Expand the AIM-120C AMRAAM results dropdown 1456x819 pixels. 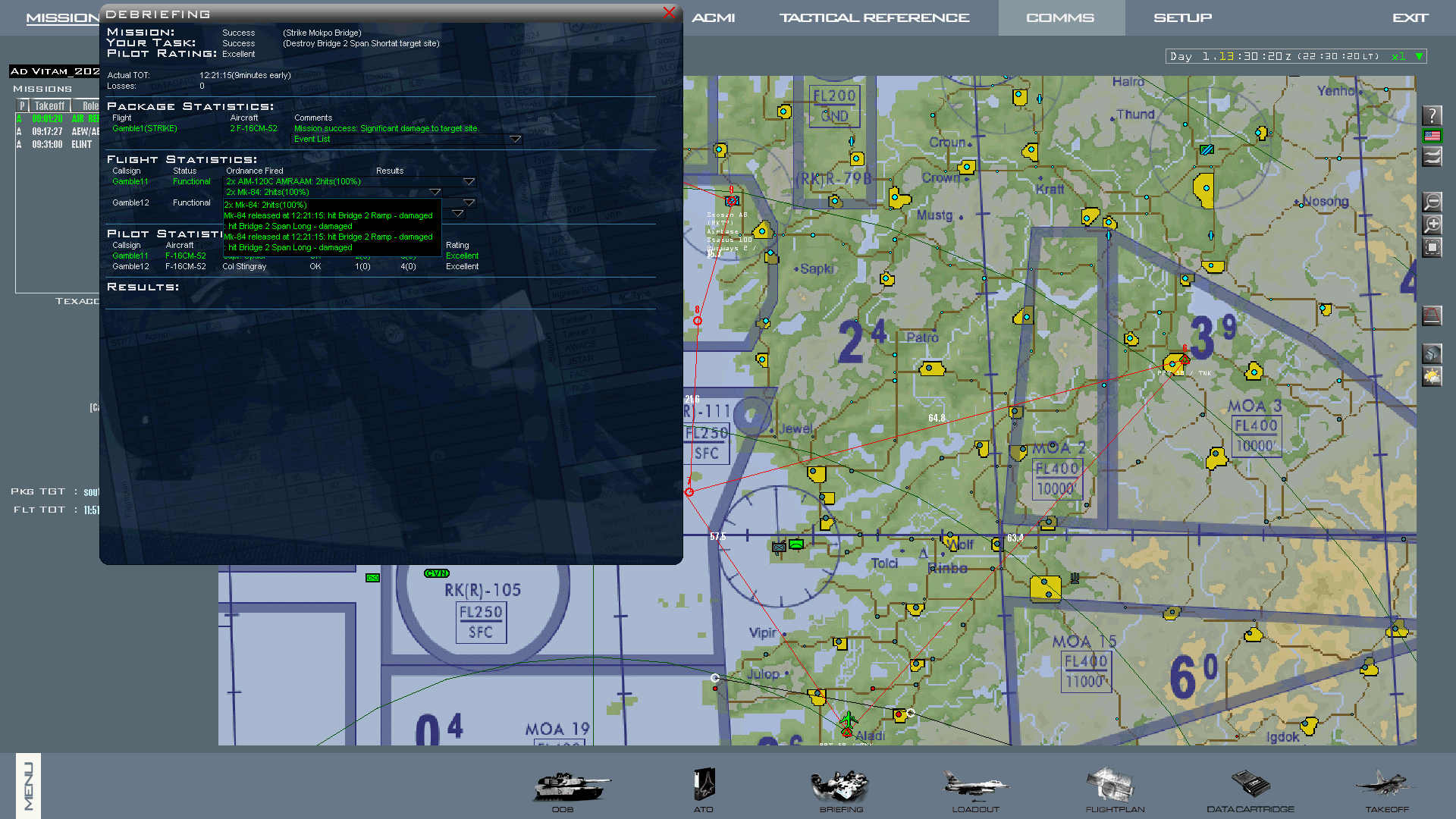(x=469, y=181)
